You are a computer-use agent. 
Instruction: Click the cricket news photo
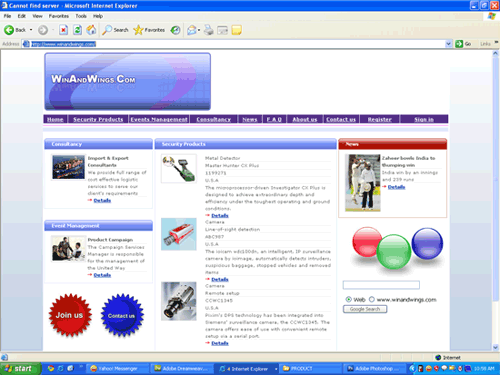click(363, 183)
